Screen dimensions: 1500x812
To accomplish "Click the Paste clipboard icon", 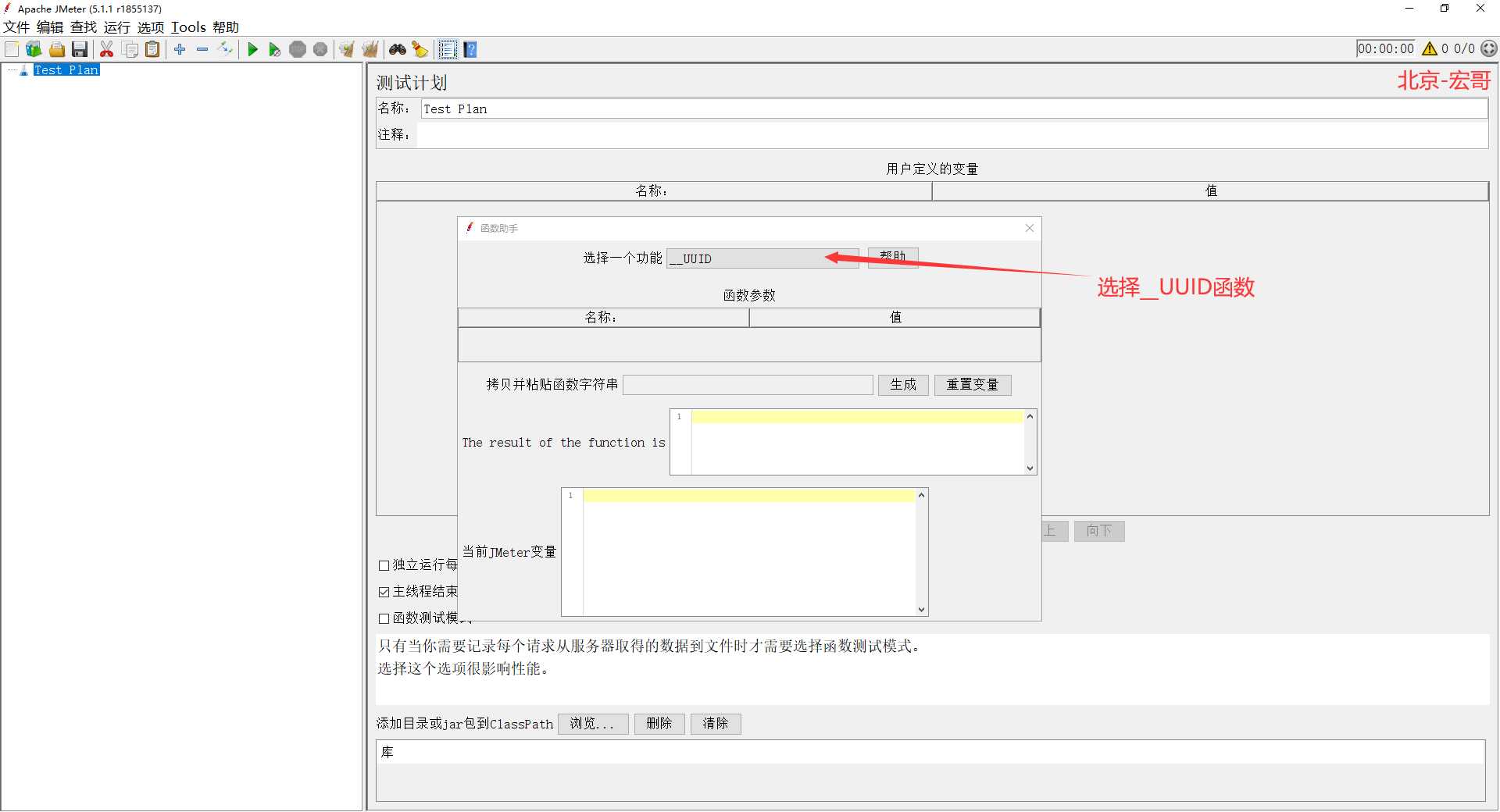I will [x=153, y=49].
